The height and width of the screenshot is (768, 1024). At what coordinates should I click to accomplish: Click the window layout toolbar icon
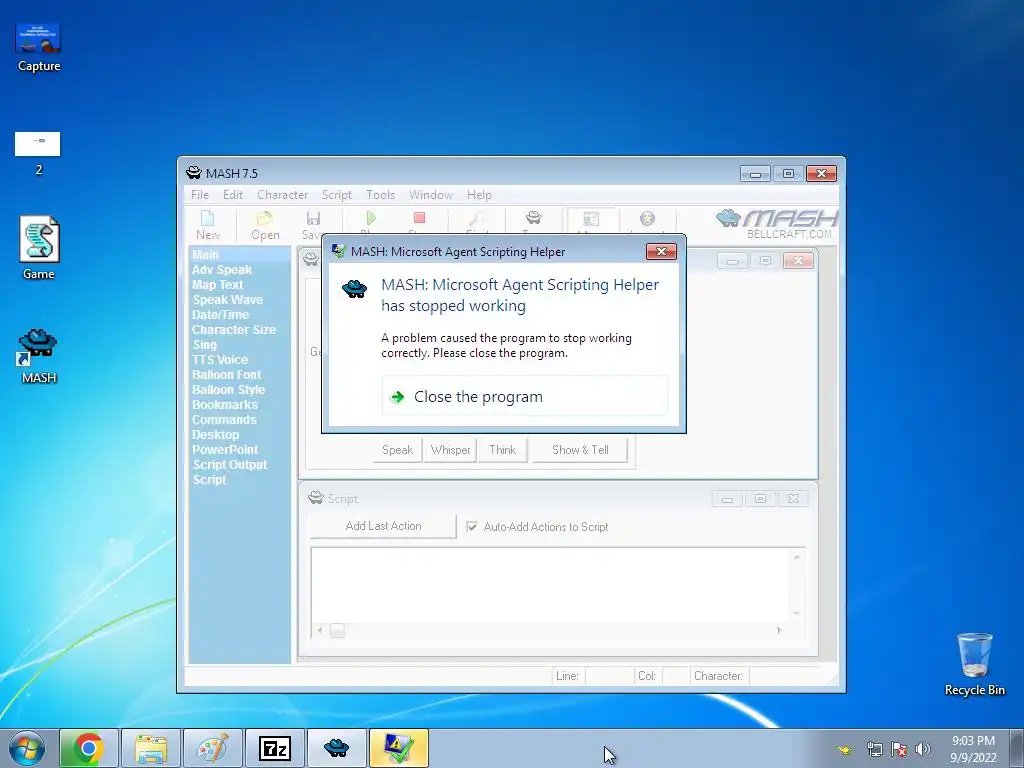[x=591, y=219]
